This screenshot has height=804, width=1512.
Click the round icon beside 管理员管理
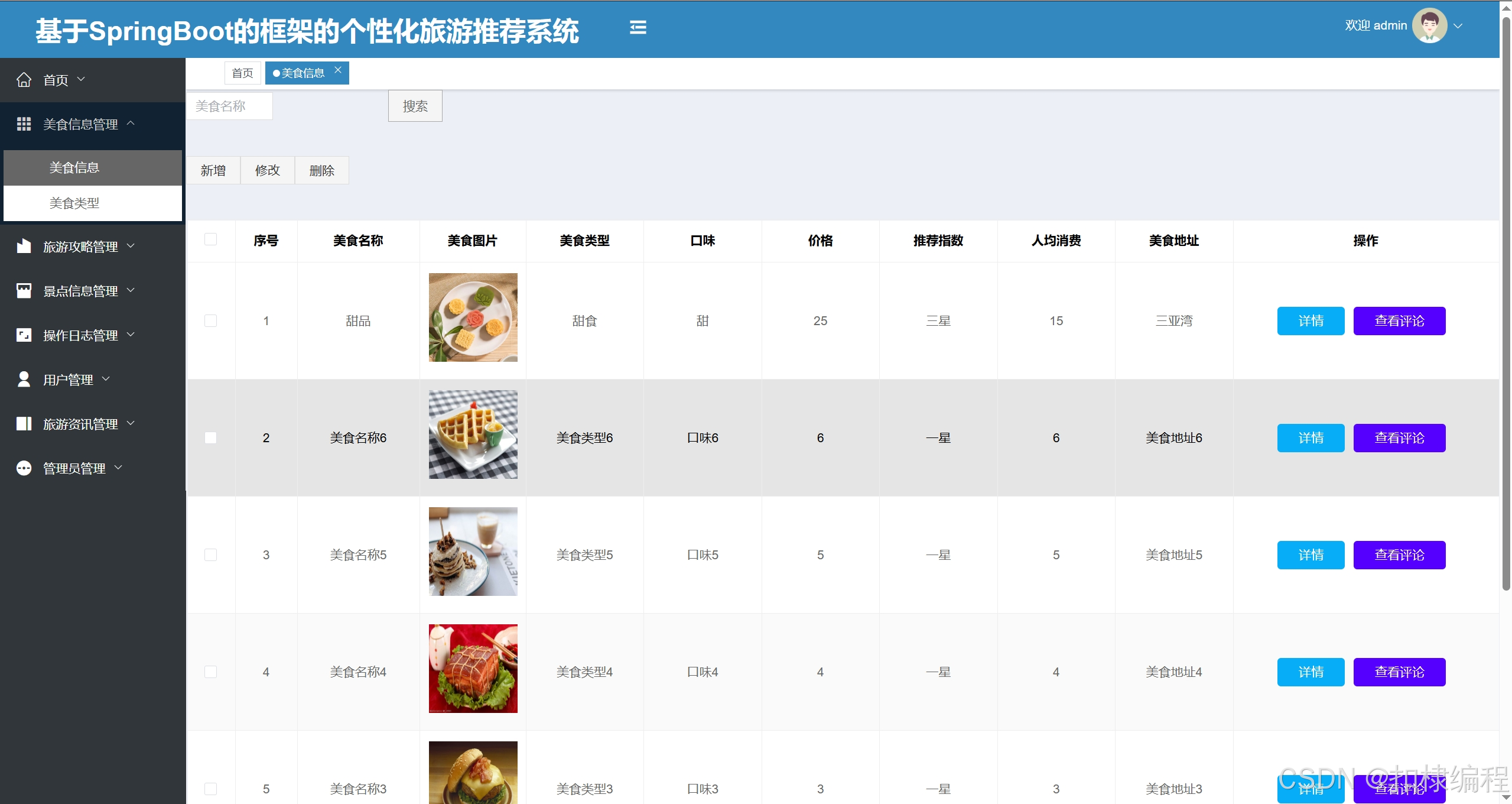(x=24, y=468)
